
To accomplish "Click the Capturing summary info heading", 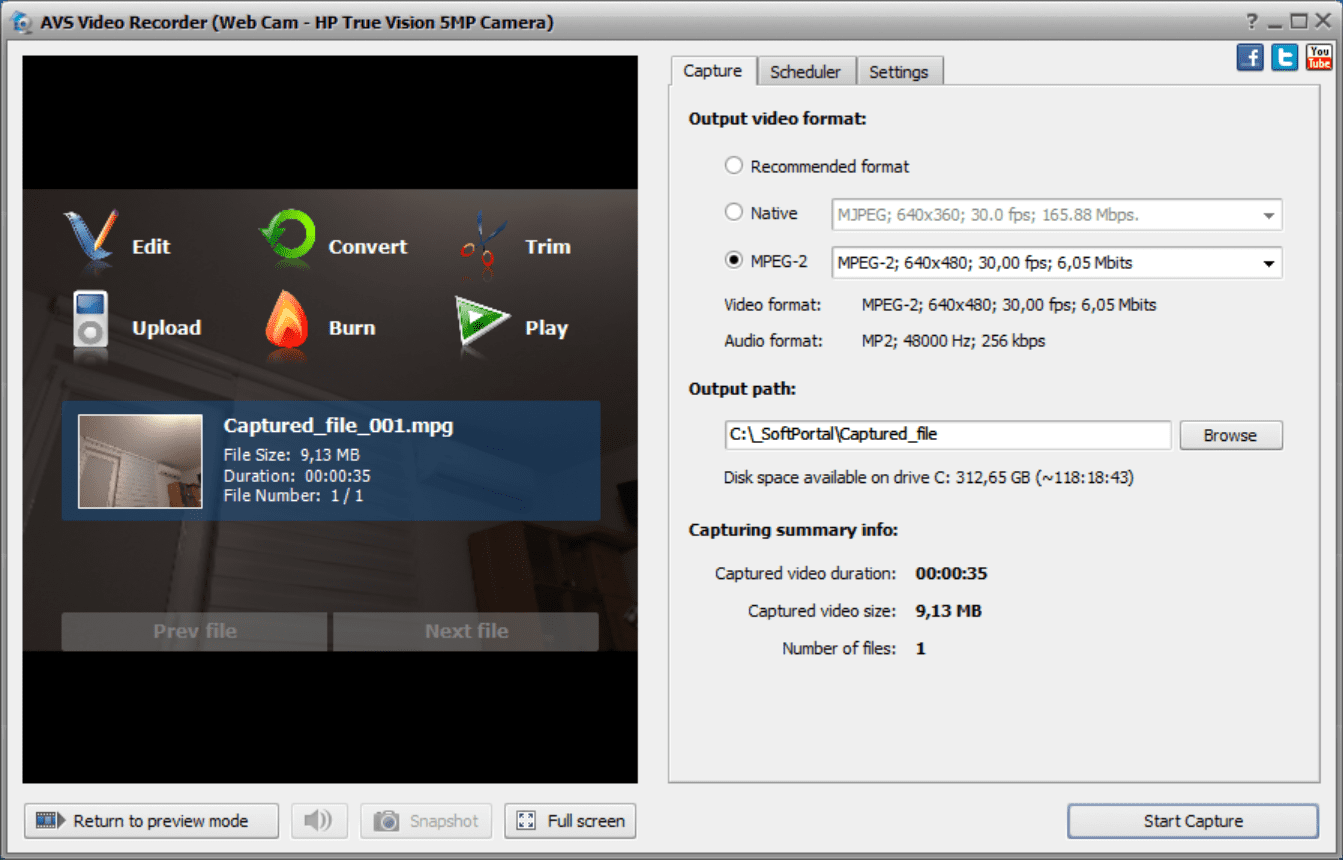I will click(793, 530).
